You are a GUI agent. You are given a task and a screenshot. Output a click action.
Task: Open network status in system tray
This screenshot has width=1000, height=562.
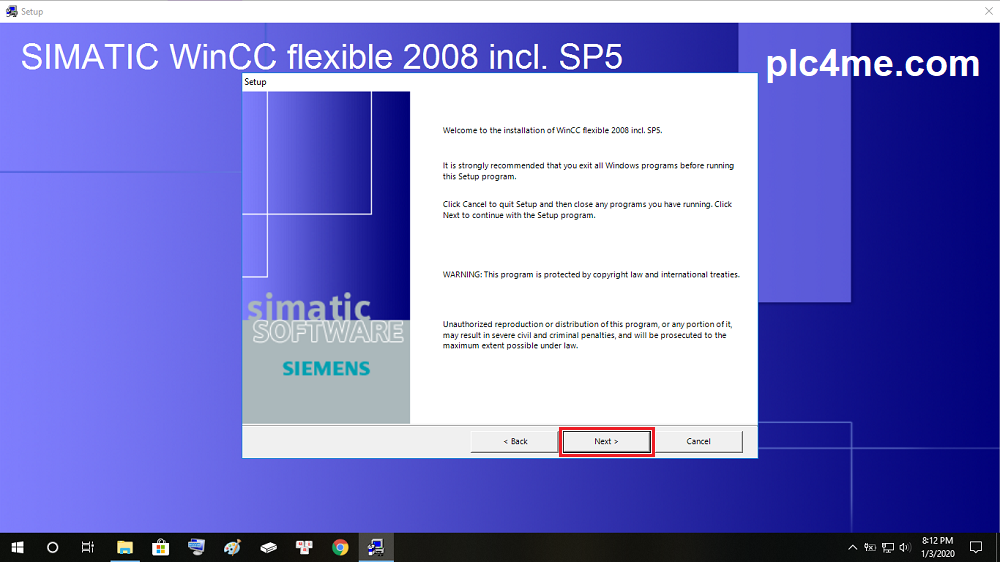(x=887, y=547)
